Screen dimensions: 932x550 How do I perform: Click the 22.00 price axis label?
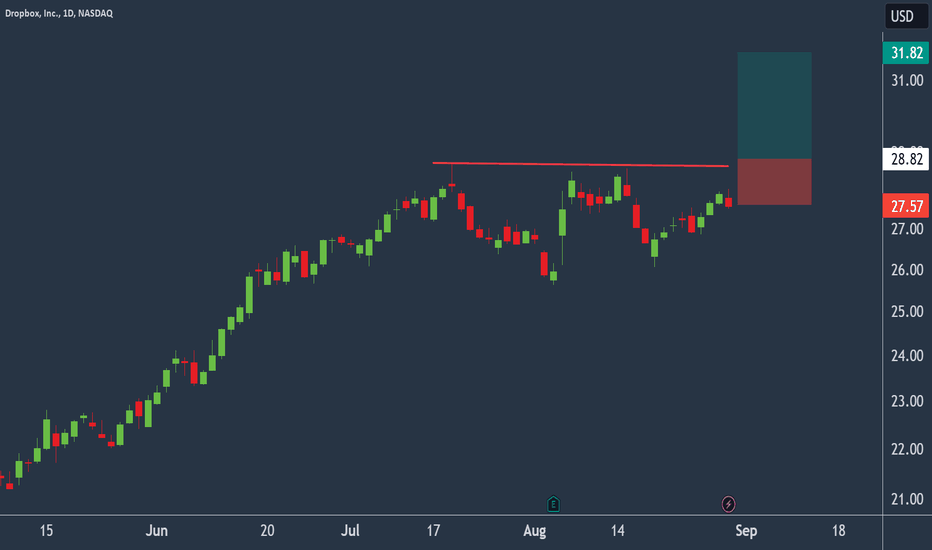click(907, 449)
